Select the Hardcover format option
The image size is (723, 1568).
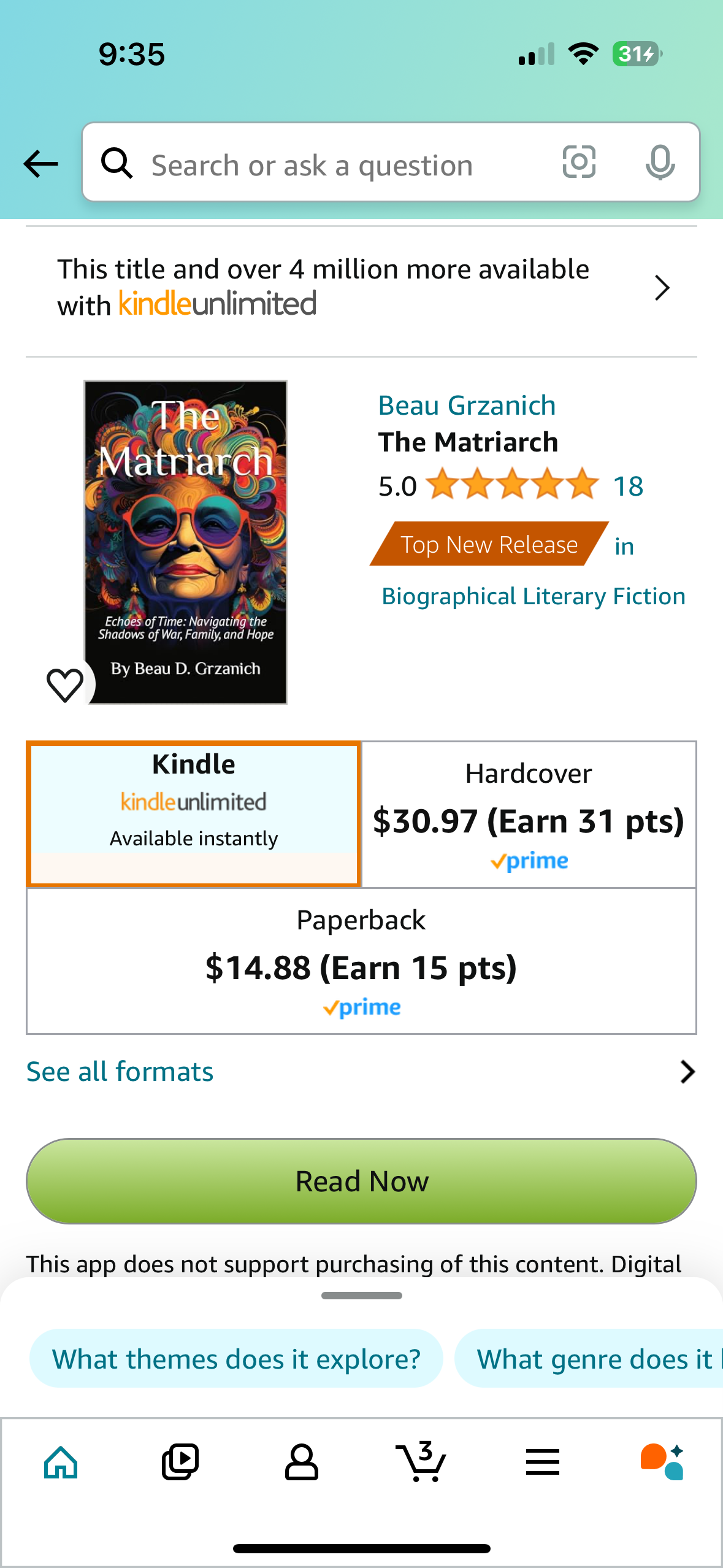pos(529,813)
